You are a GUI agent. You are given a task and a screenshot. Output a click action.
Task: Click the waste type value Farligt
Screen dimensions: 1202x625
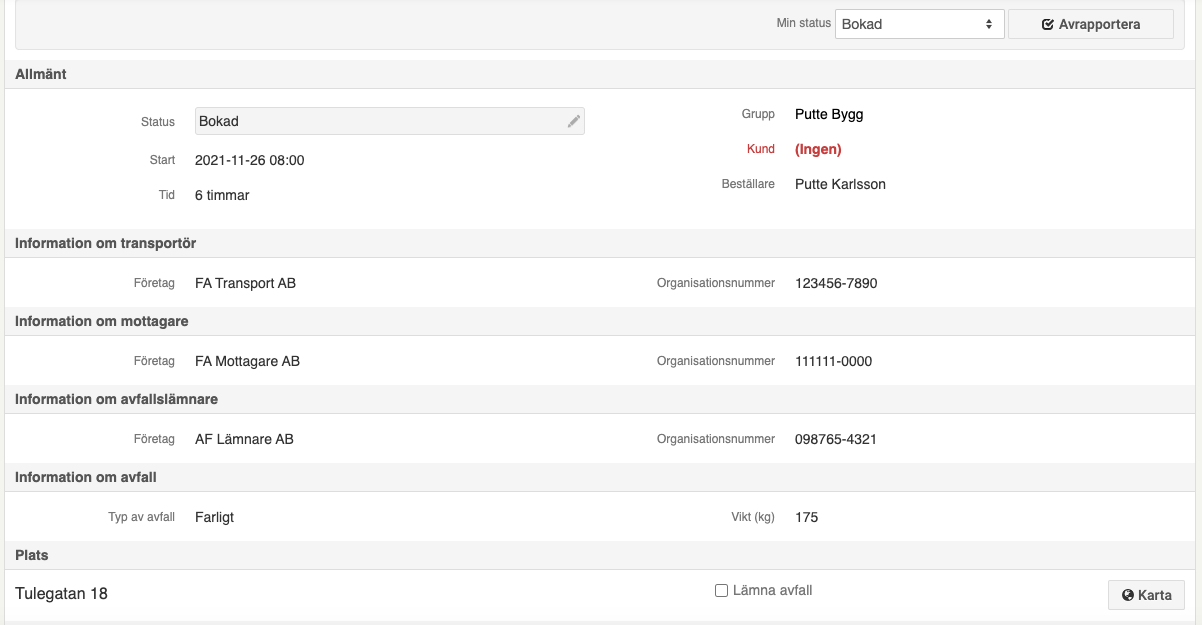214,517
